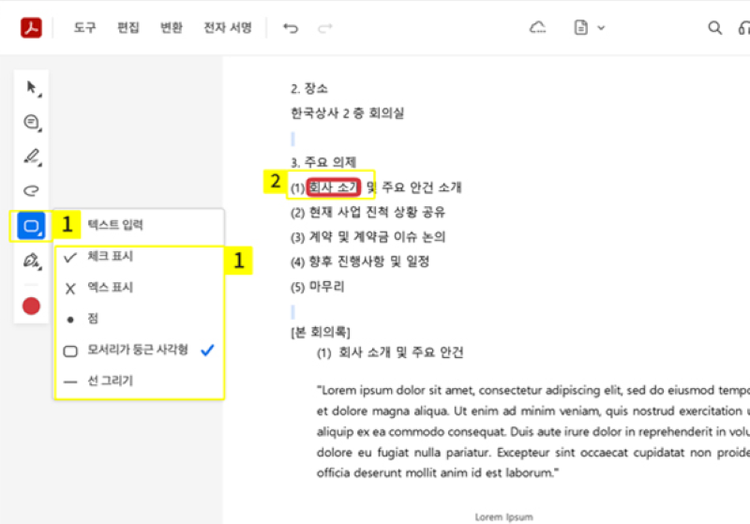Choose 선 그리기 option
This screenshot has width=750, height=524.
tap(139, 381)
